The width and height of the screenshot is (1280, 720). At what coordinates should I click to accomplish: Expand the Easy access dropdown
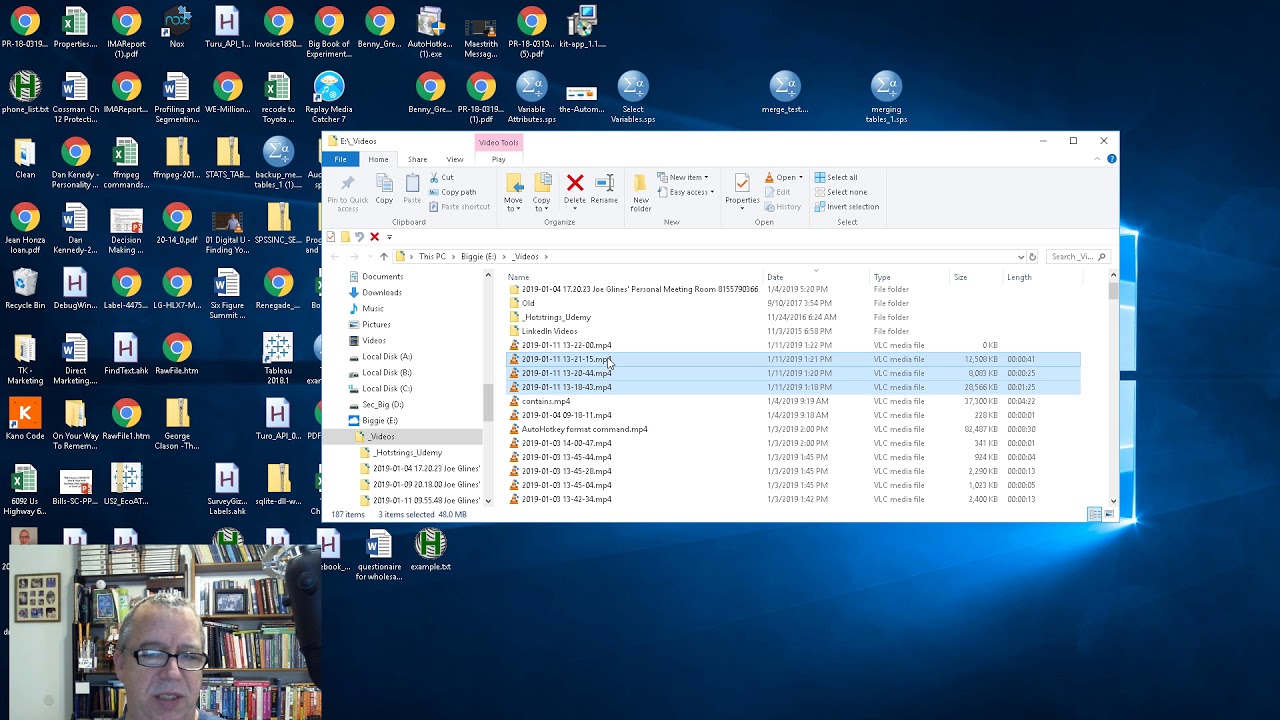pos(686,192)
